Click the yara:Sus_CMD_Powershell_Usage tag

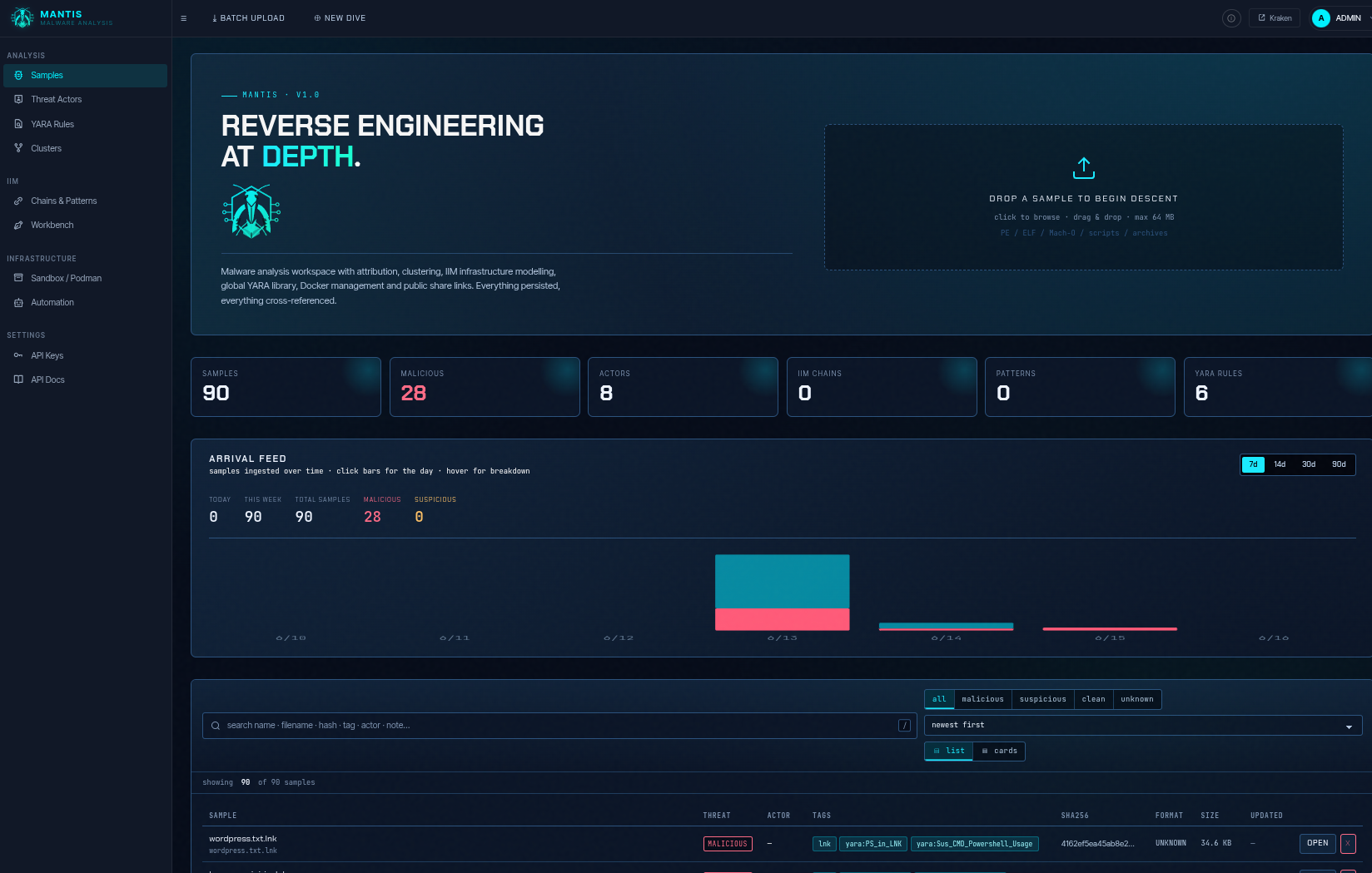click(x=974, y=844)
